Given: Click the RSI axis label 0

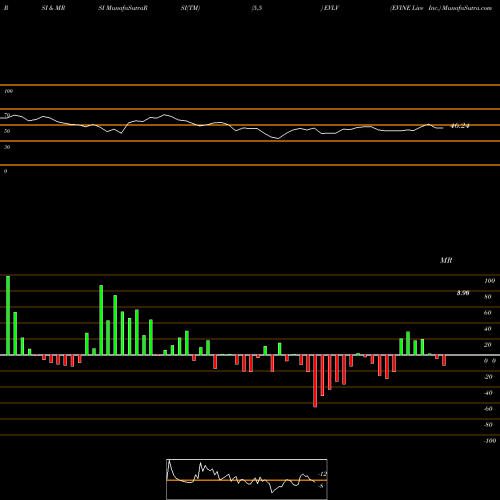Looking at the screenshot, I should (x=5, y=171).
